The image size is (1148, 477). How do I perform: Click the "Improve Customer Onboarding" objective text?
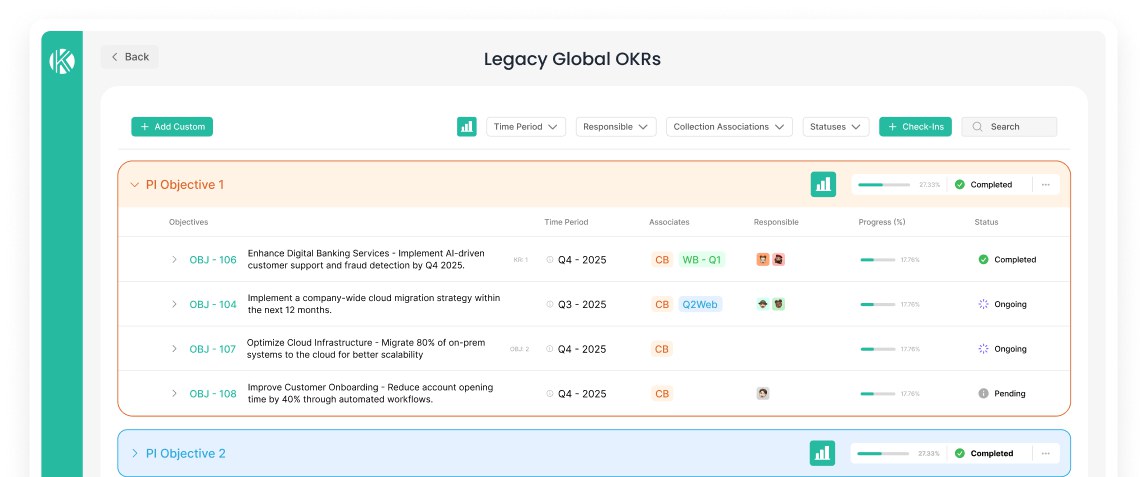click(x=370, y=394)
